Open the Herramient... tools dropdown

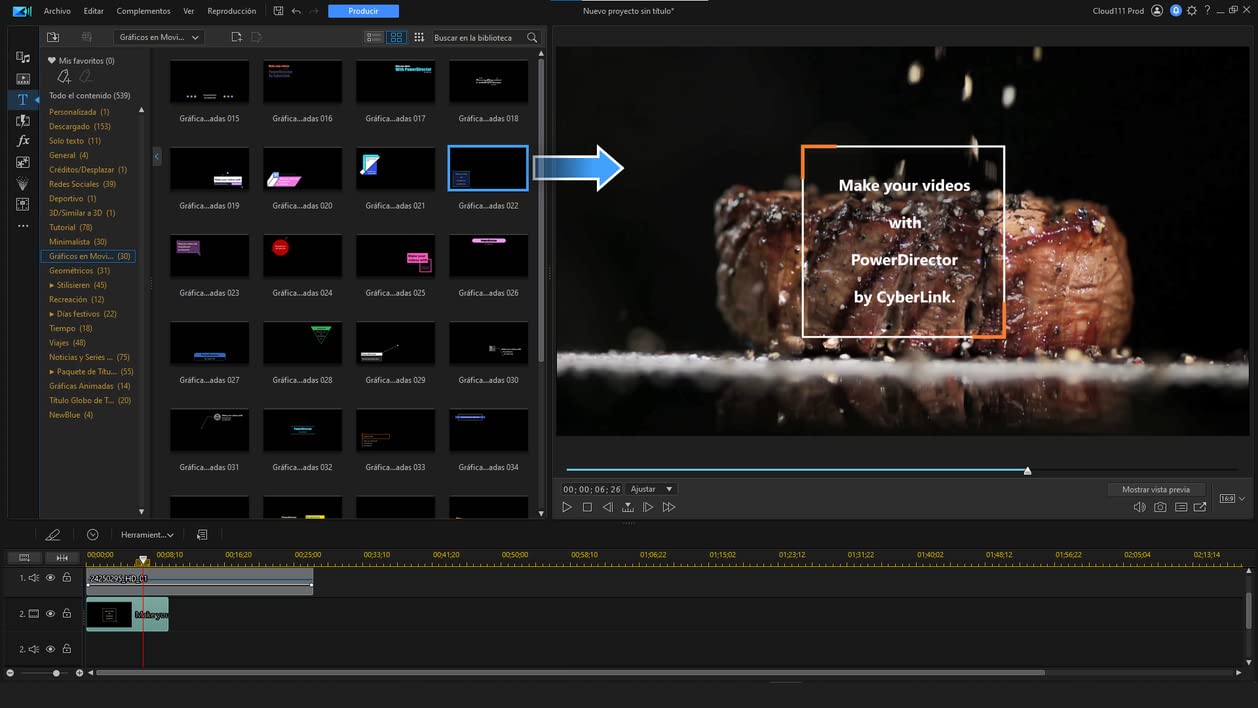click(147, 535)
